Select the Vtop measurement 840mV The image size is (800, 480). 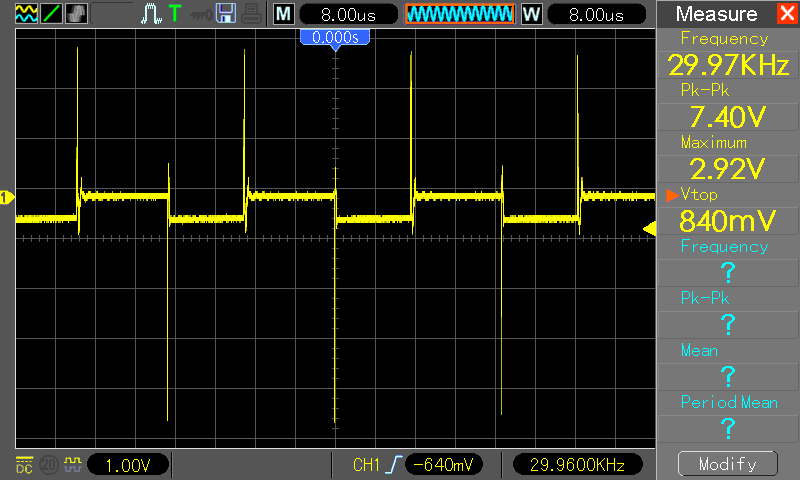point(728,220)
